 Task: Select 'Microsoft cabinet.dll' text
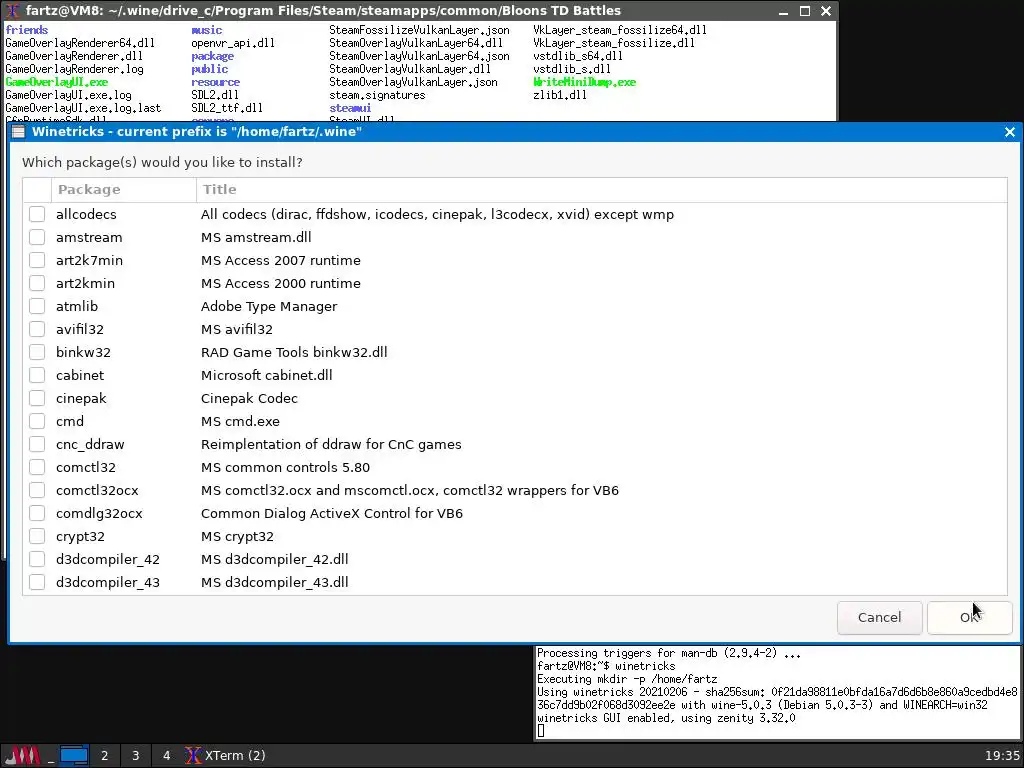coord(266,375)
